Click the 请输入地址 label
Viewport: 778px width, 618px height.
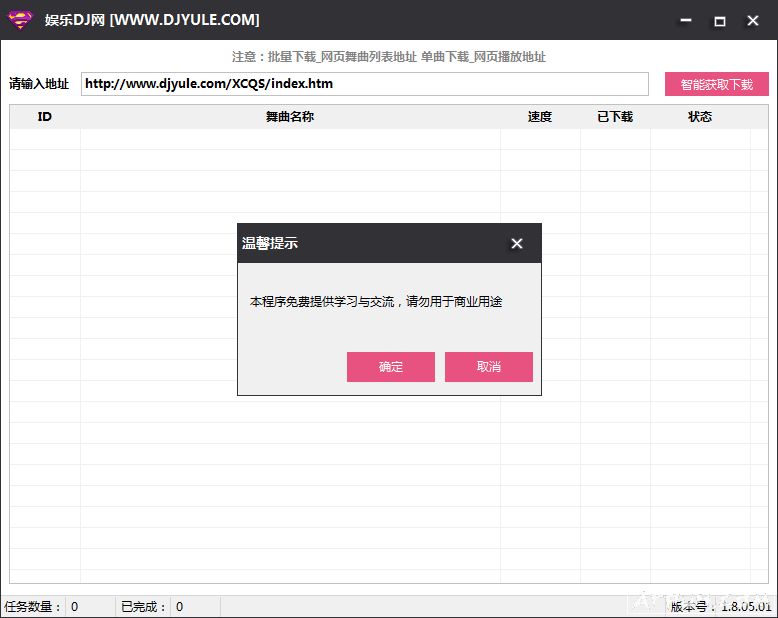coord(39,84)
